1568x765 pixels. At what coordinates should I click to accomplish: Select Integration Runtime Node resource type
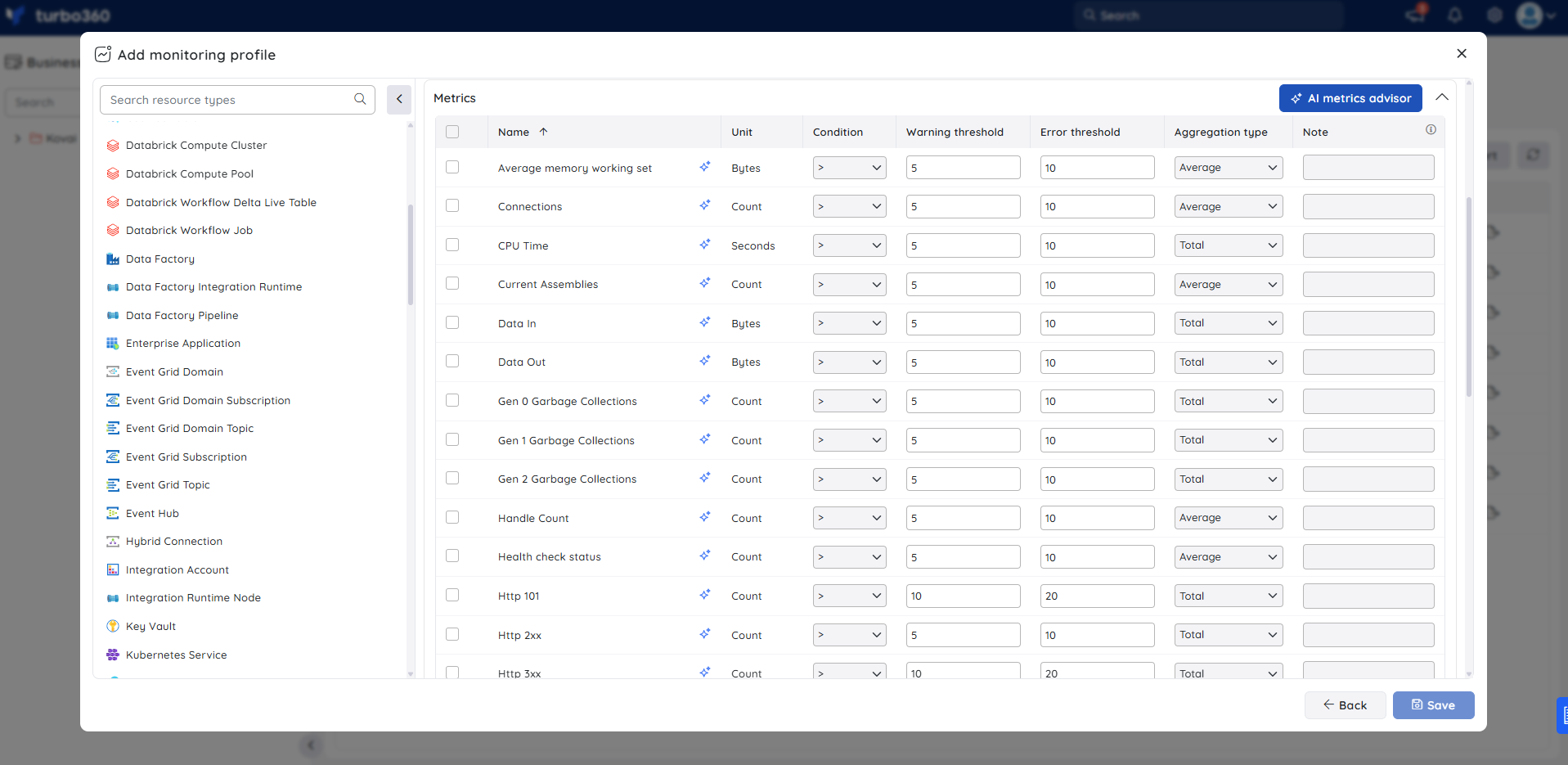193,598
